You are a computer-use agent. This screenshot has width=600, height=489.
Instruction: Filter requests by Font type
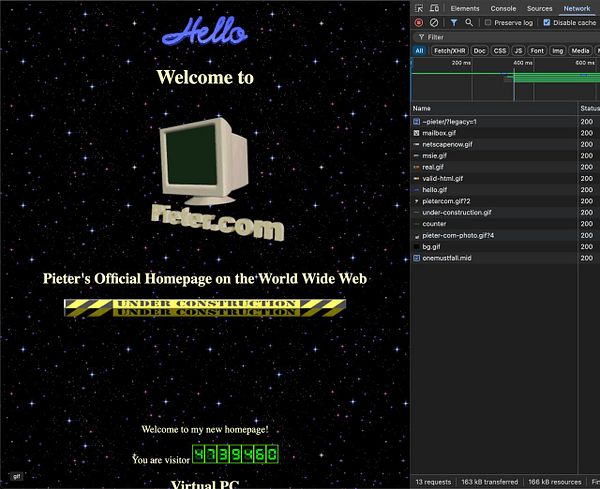(537, 51)
